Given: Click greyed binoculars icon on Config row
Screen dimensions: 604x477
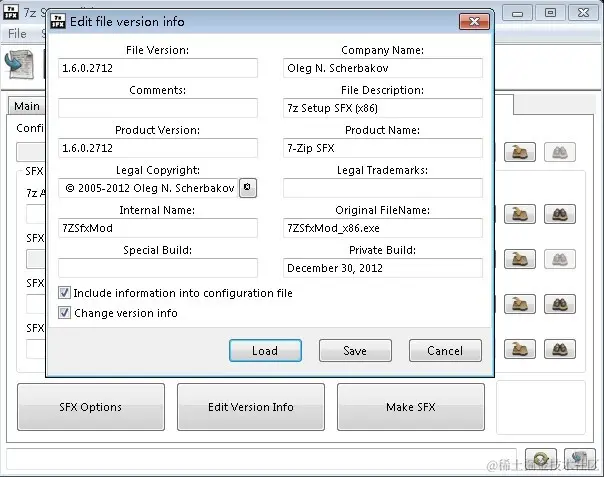Looking at the screenshot, I should [560, 152].
